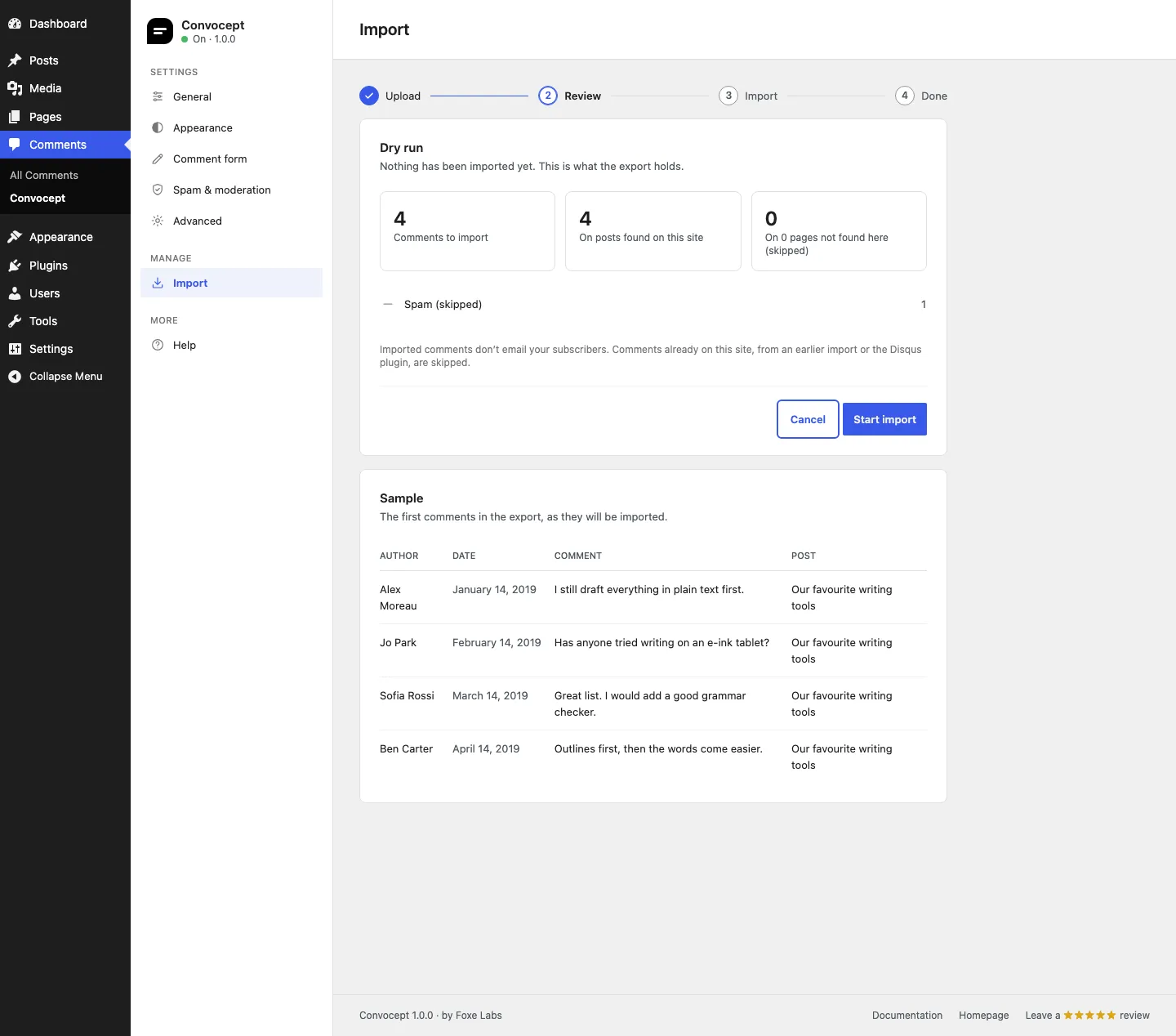
Task: Open the Tools menu
Action: [65, 321]
